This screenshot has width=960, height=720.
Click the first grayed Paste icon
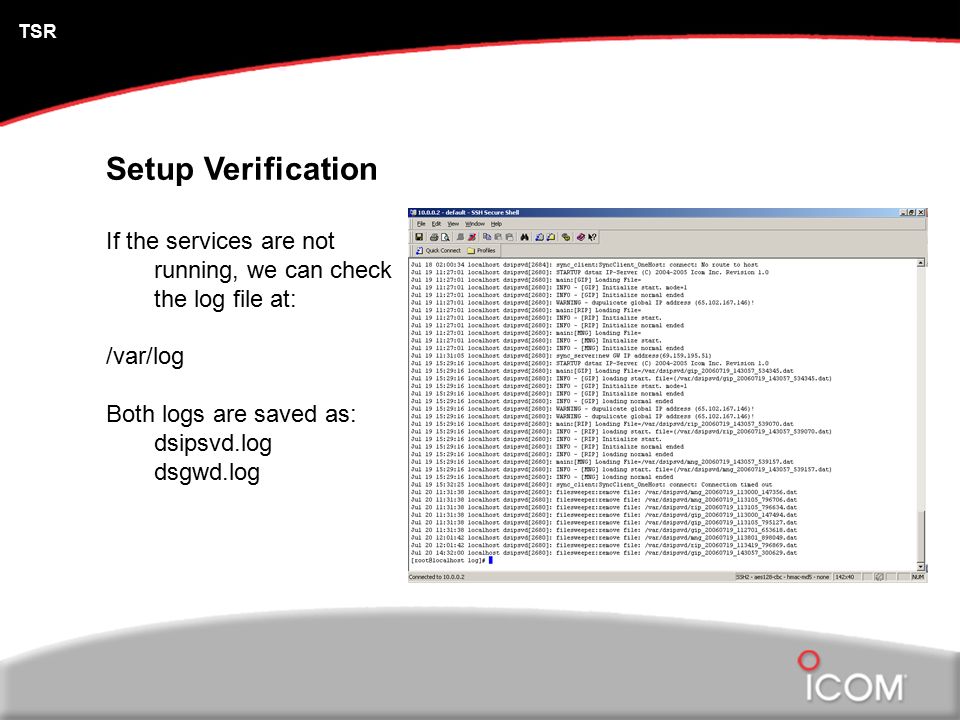(498, 237)
